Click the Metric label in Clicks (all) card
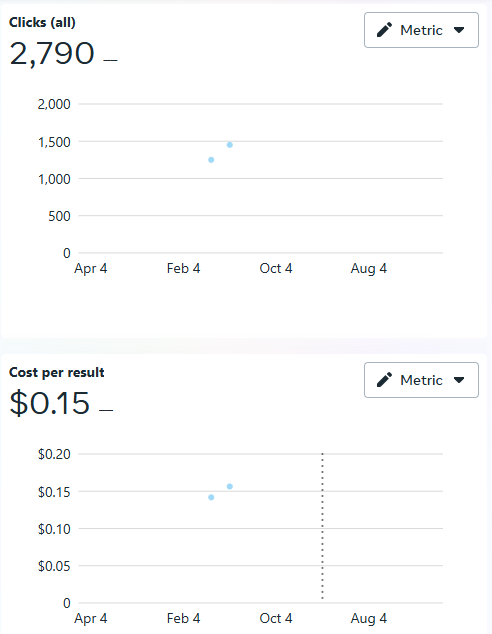Screen dimensions: 492x634 421,30
